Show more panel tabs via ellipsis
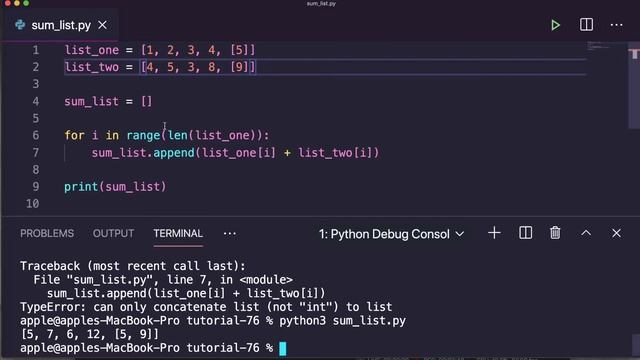The width and height of the screenshot is (640, 360). pos(230,233)
